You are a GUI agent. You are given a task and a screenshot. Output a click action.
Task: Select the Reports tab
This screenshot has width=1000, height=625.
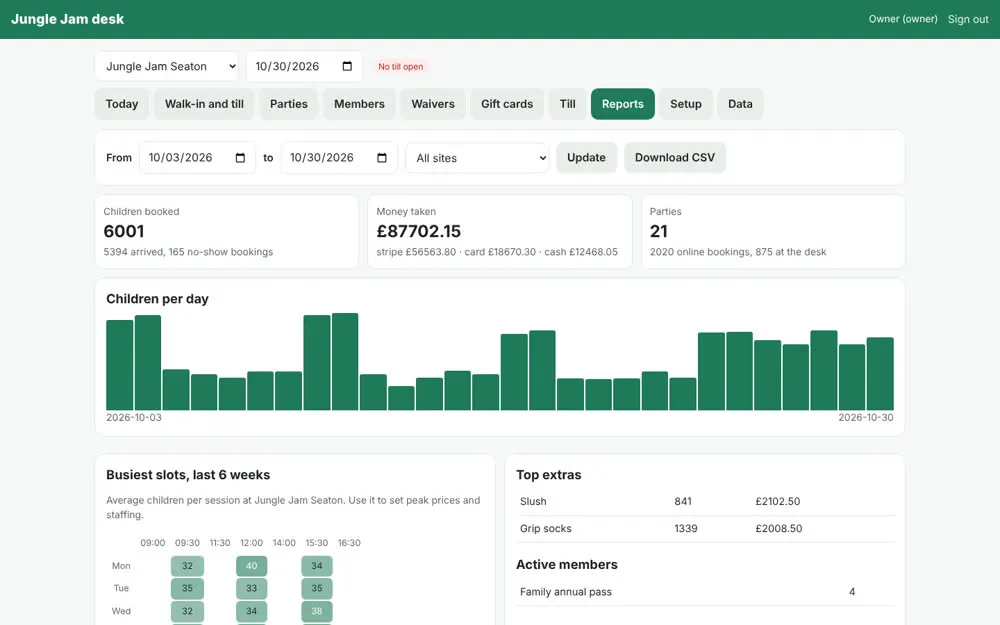point(622,104)
